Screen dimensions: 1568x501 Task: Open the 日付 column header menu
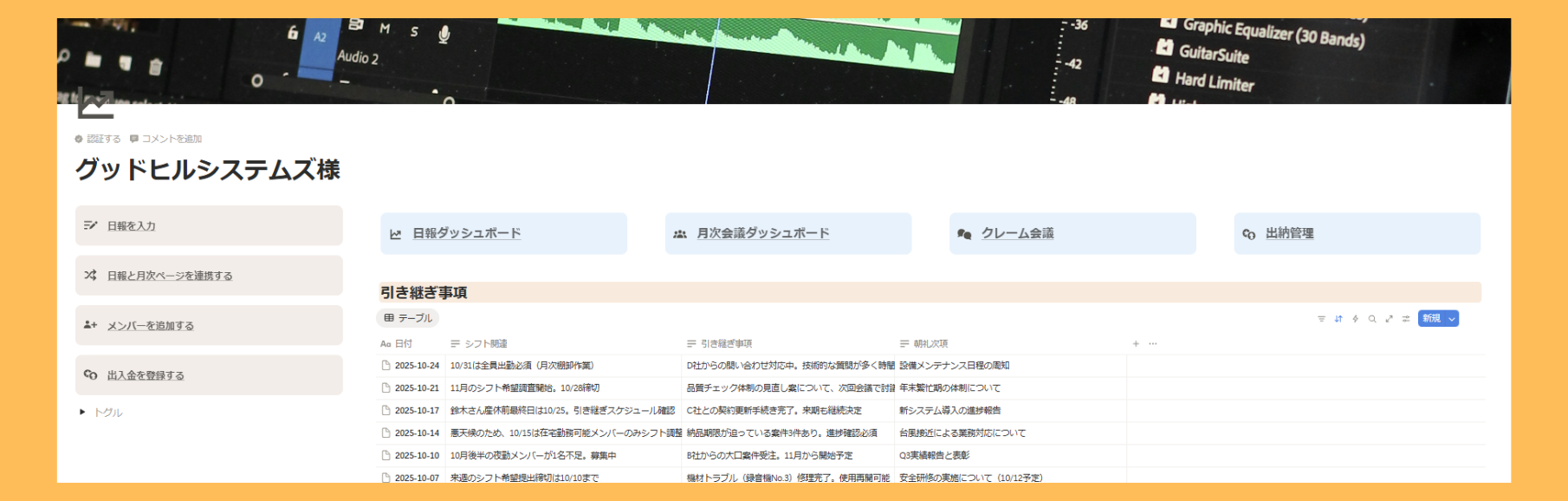tap(397, 344)
